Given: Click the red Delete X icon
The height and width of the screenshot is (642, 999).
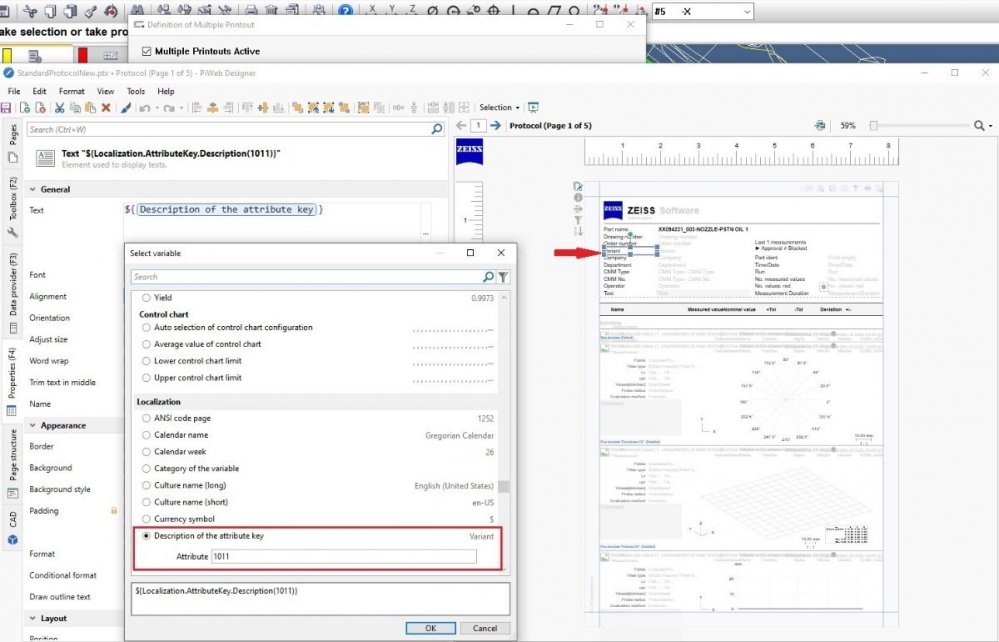Looking at the screenshot, I should pyautogui.click(x=105, y=108).
